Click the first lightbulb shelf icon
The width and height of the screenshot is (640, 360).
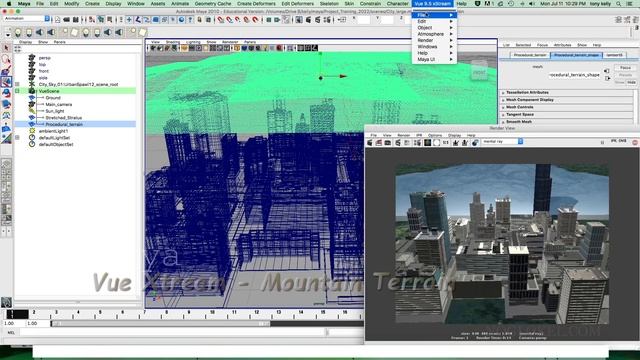[18, 32]
